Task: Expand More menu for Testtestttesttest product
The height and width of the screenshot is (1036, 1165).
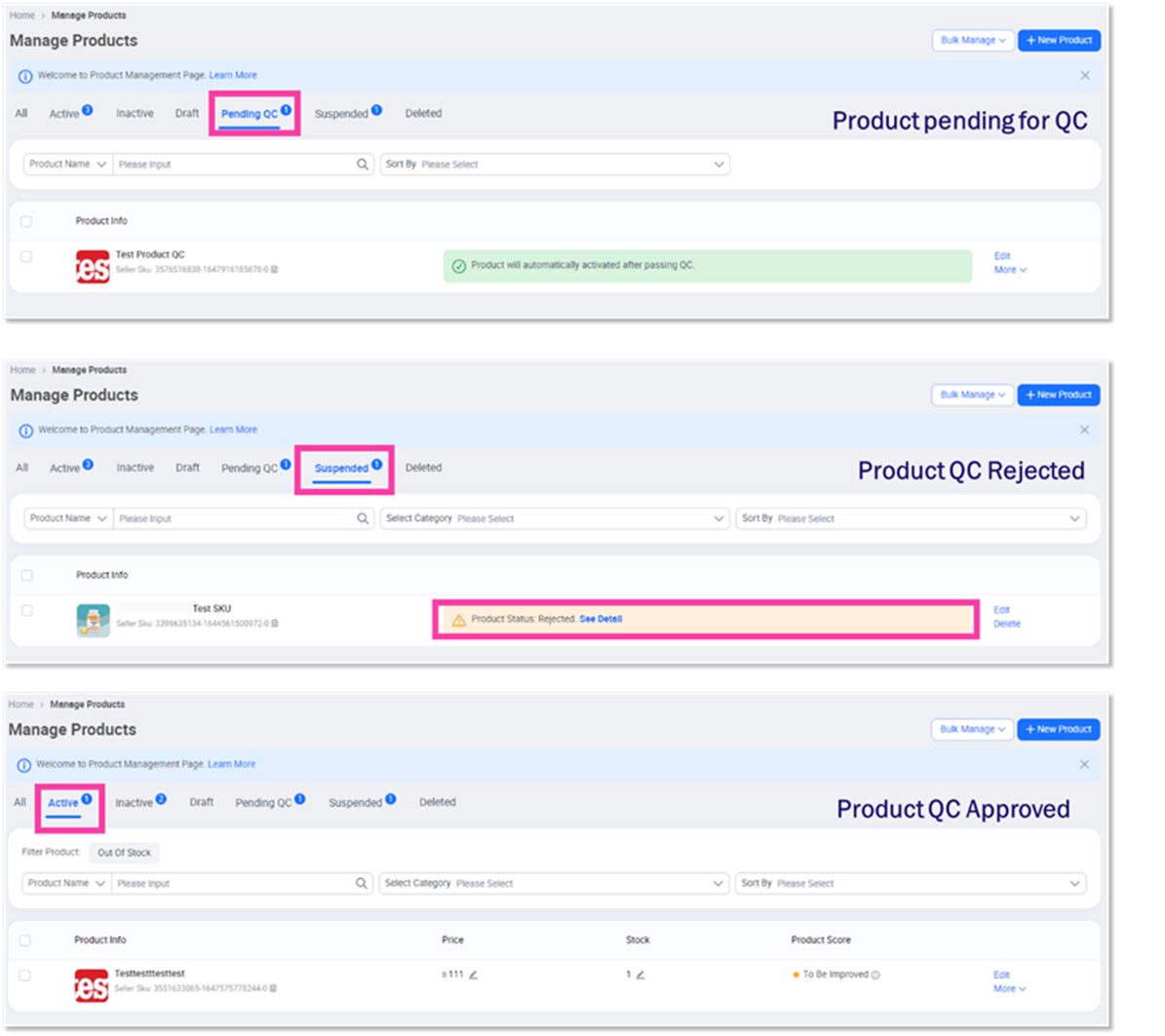Action: click(1009, 988)
